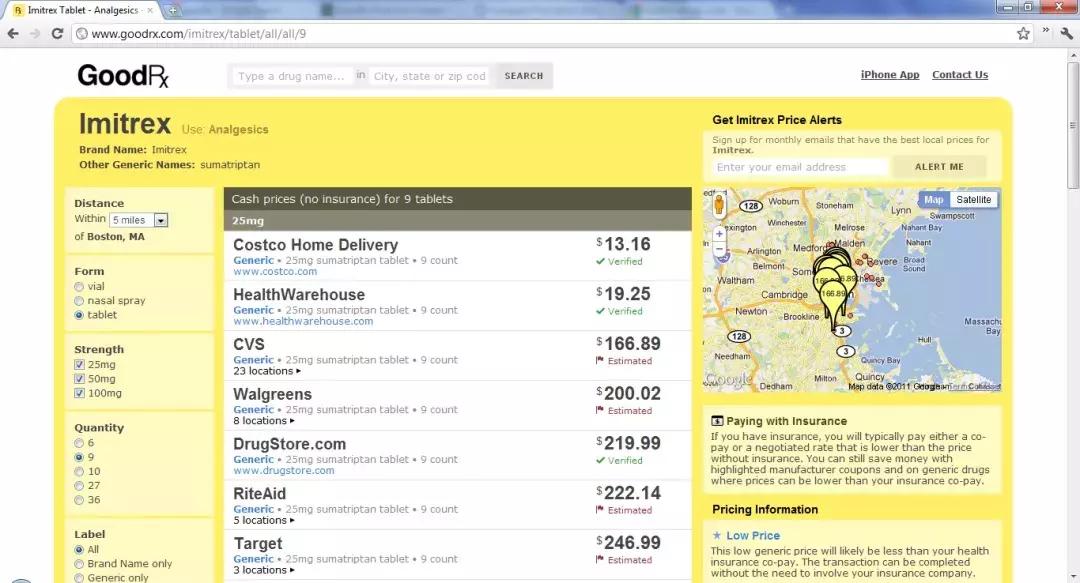Switch map to Satellite view
Viewport: 1080px width, 583px height.
tap(973, 200)
